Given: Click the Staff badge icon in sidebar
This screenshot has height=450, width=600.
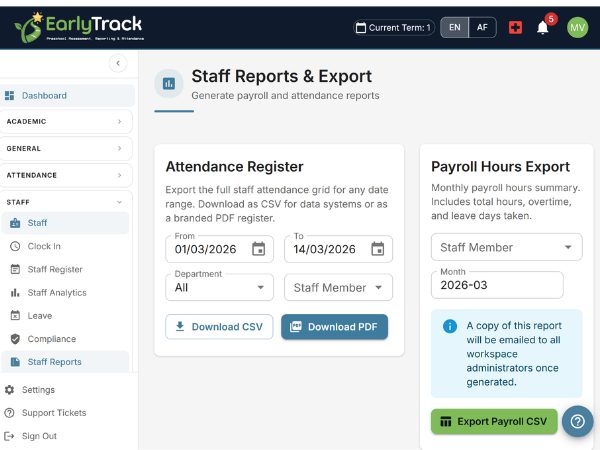Looking at the screenshot, I should tap(15, 223).
